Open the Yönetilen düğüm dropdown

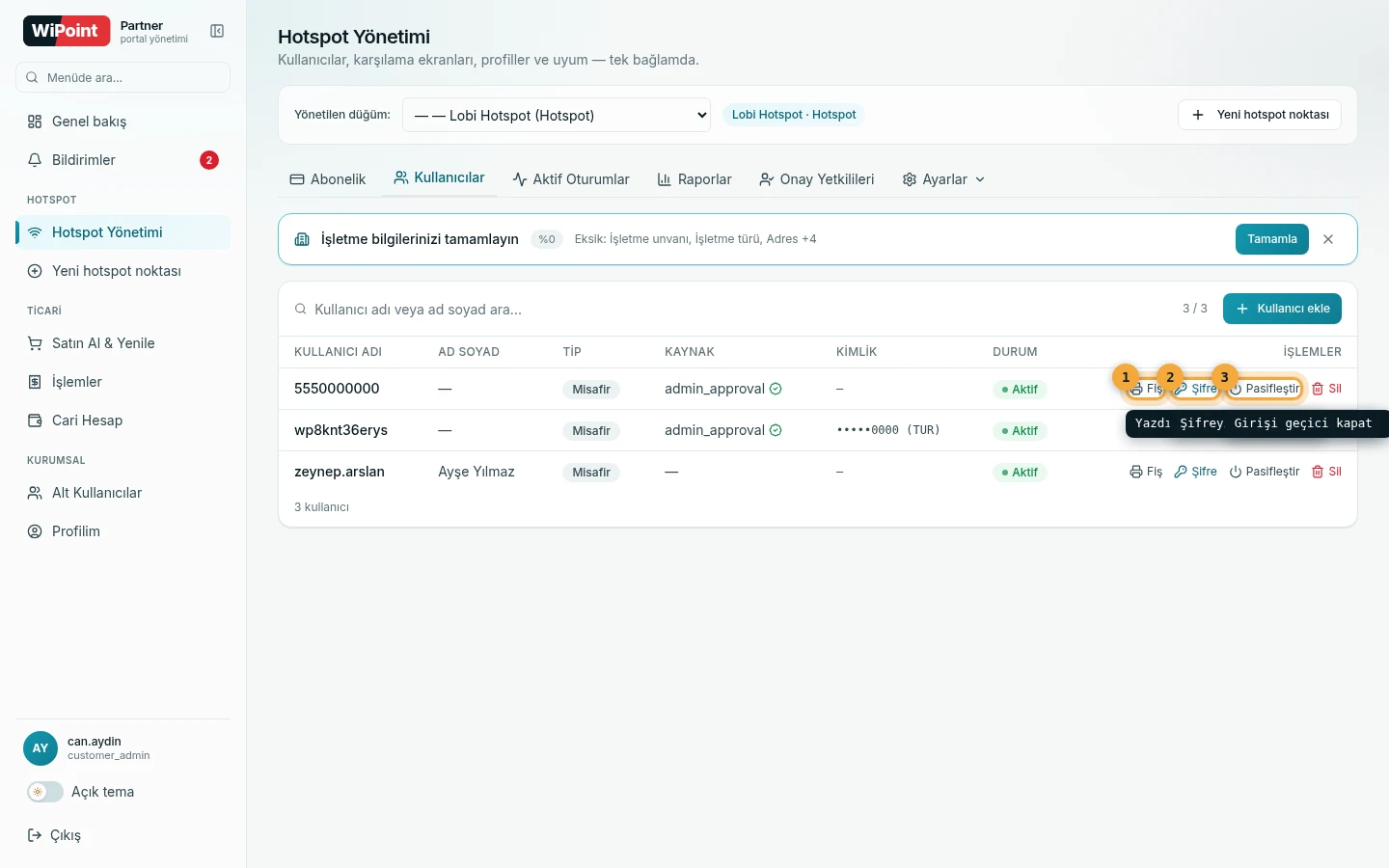557,115
